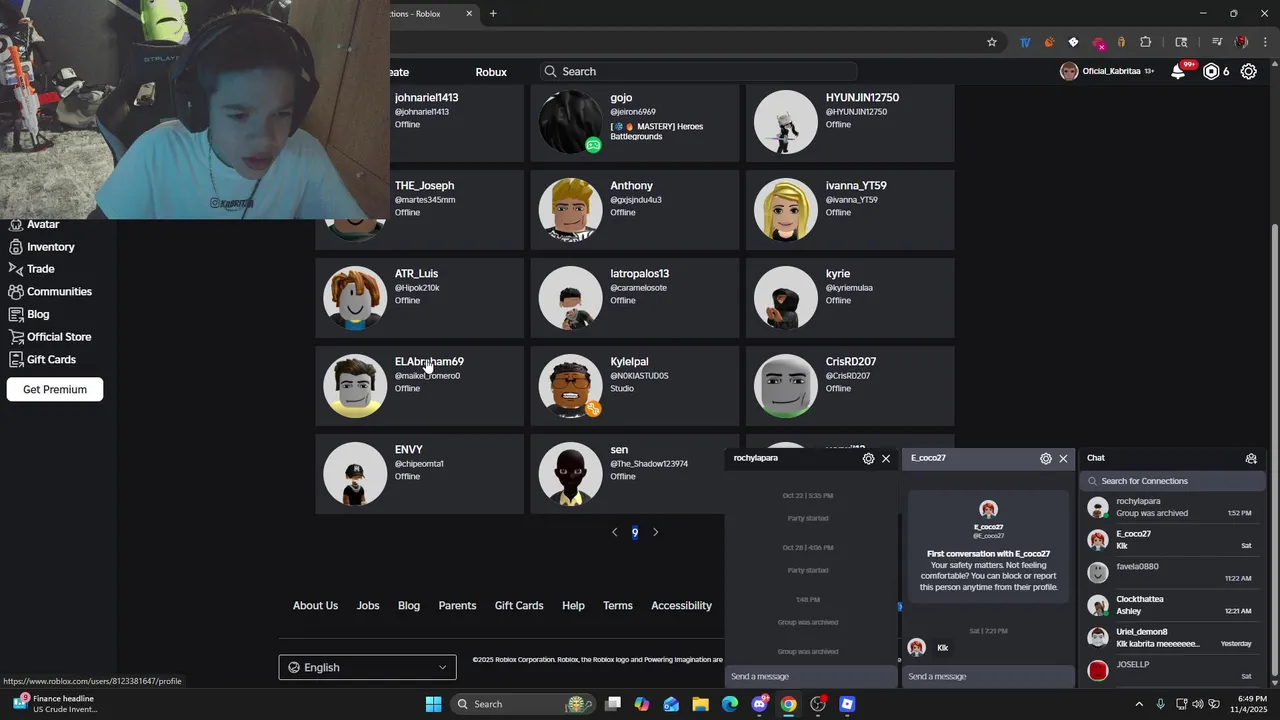Open Inventory in the sidebar
1280x720 pixels.
50,247
